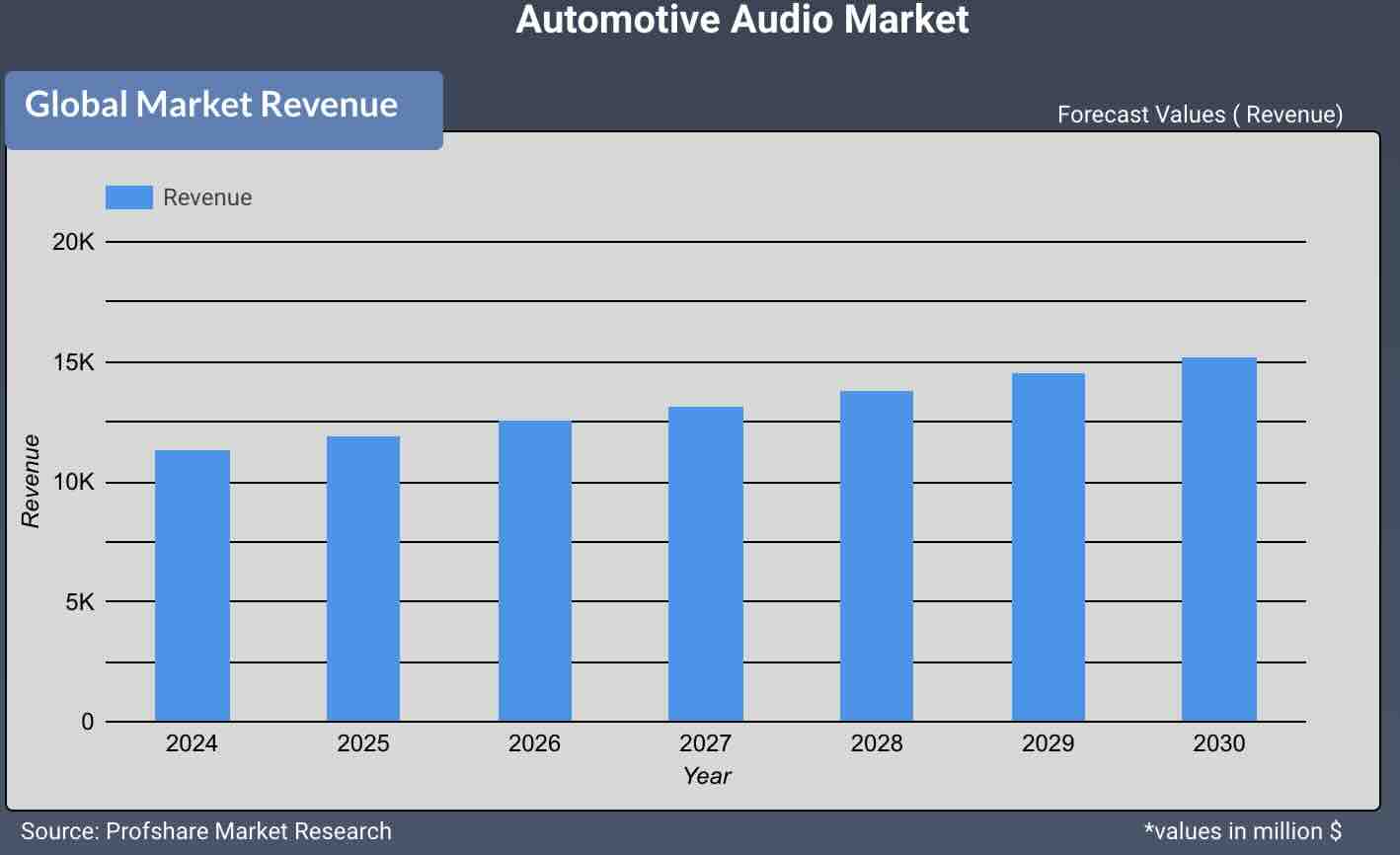Click the 2028 x-axis label

(877, 743)
